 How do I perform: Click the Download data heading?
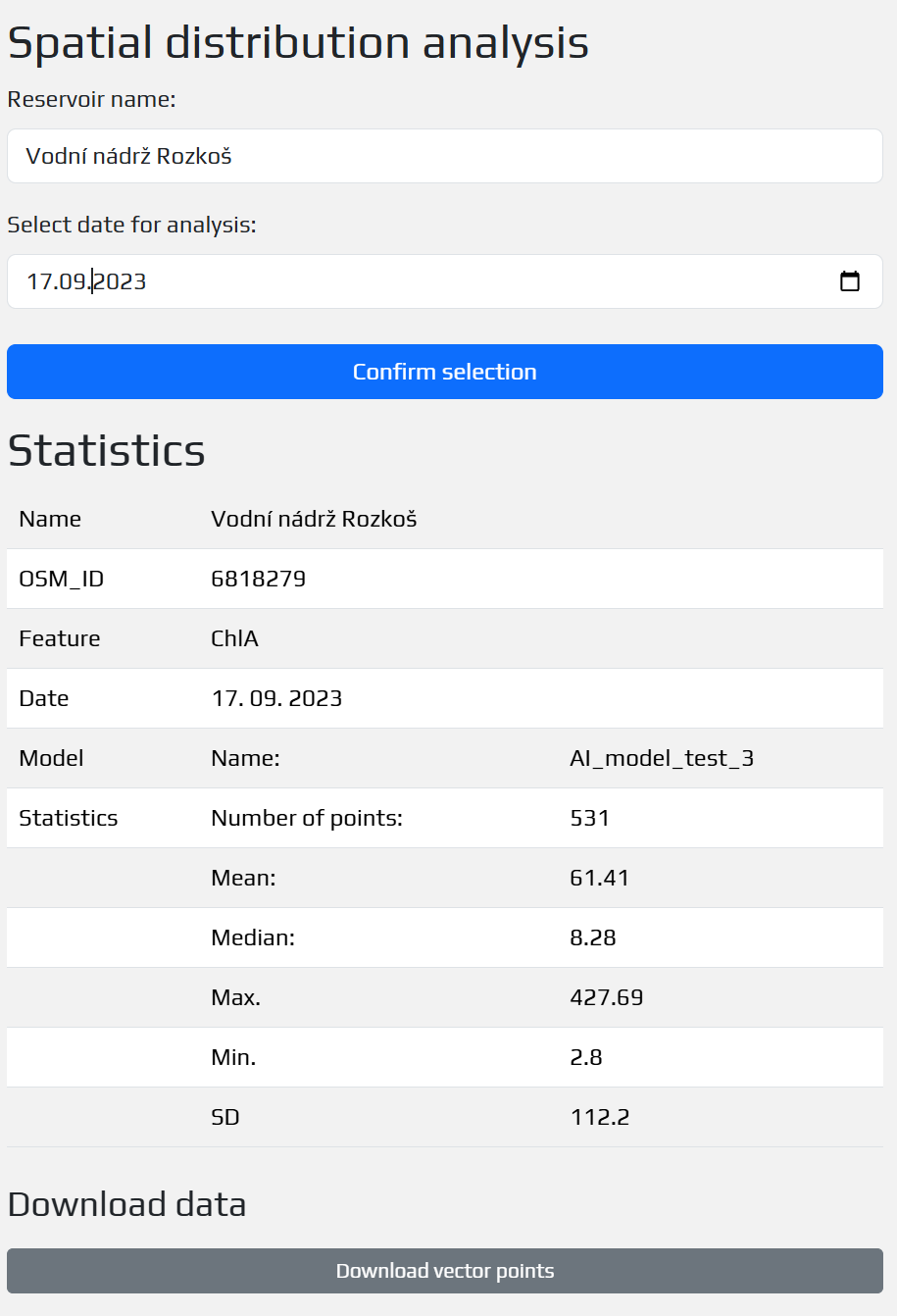click(x=126, y=1204)
